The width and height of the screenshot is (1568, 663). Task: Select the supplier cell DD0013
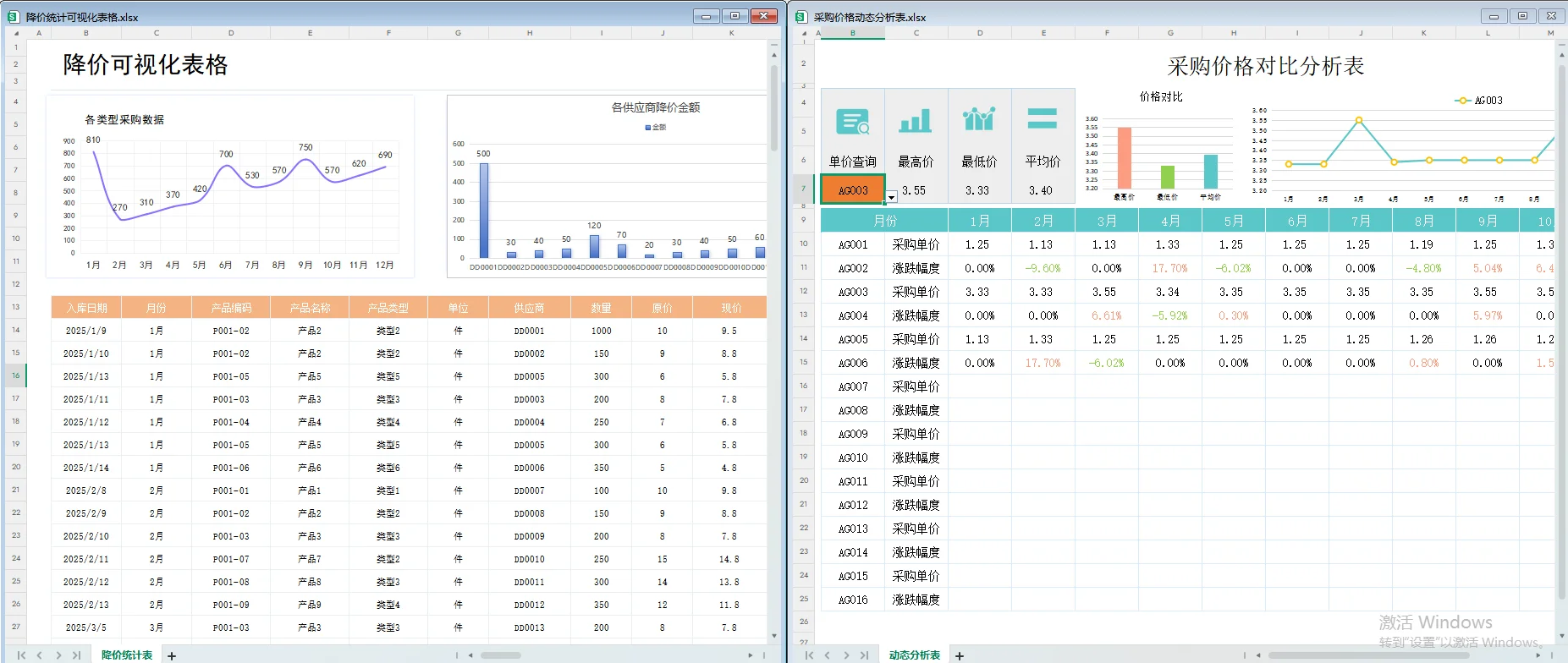click(529, 627)
